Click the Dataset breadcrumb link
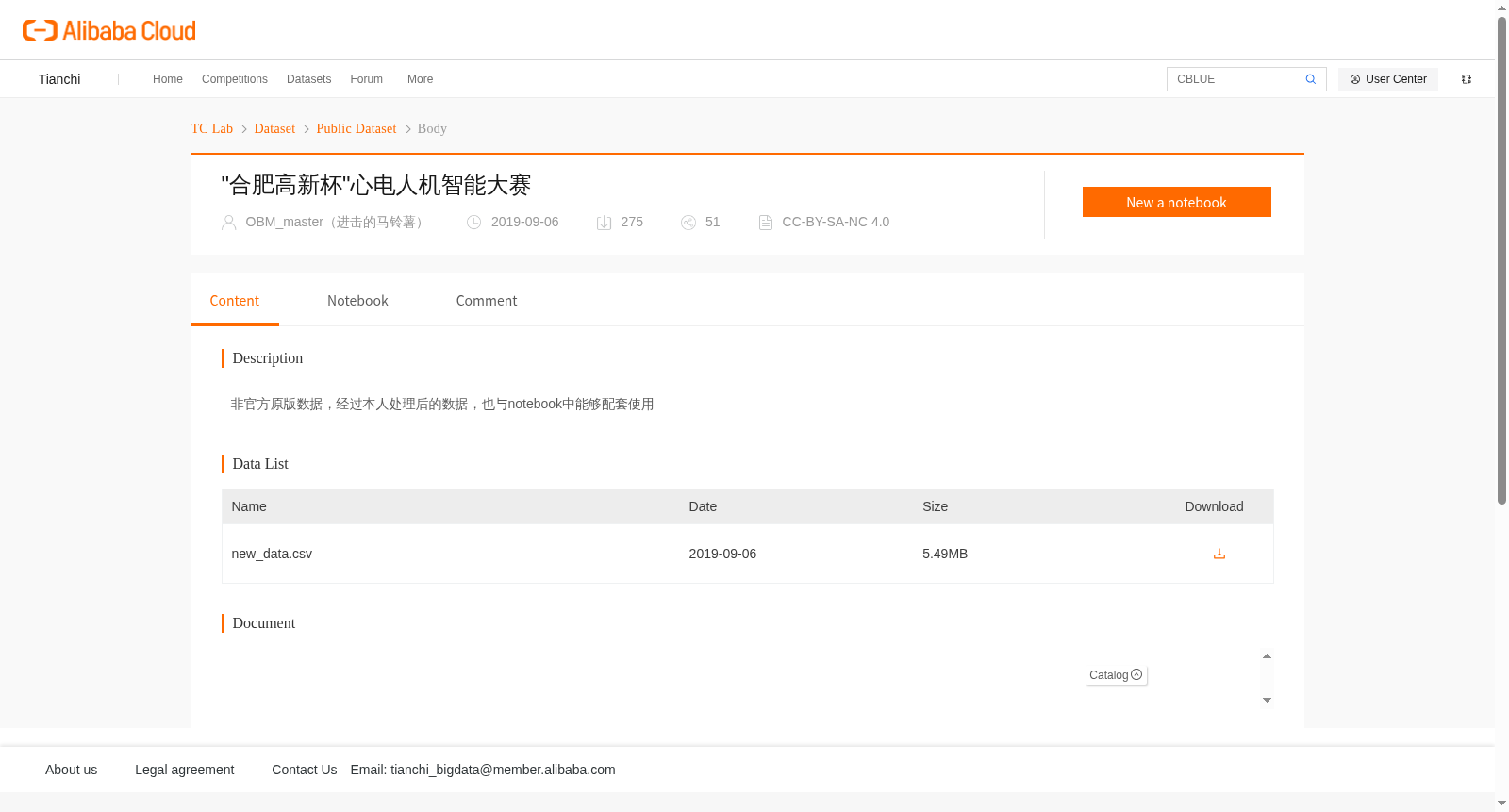Image resolution: width=1509 pixels, height=812 pixels. tap(274, 129)
